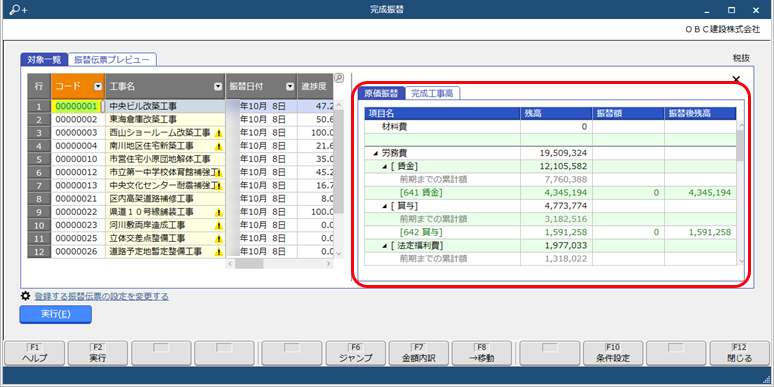Image resolution: width=774 pixels, height=387 pixels.
Task: Click 振替額 cell of [642 賞与]
Action: point(628,232)
